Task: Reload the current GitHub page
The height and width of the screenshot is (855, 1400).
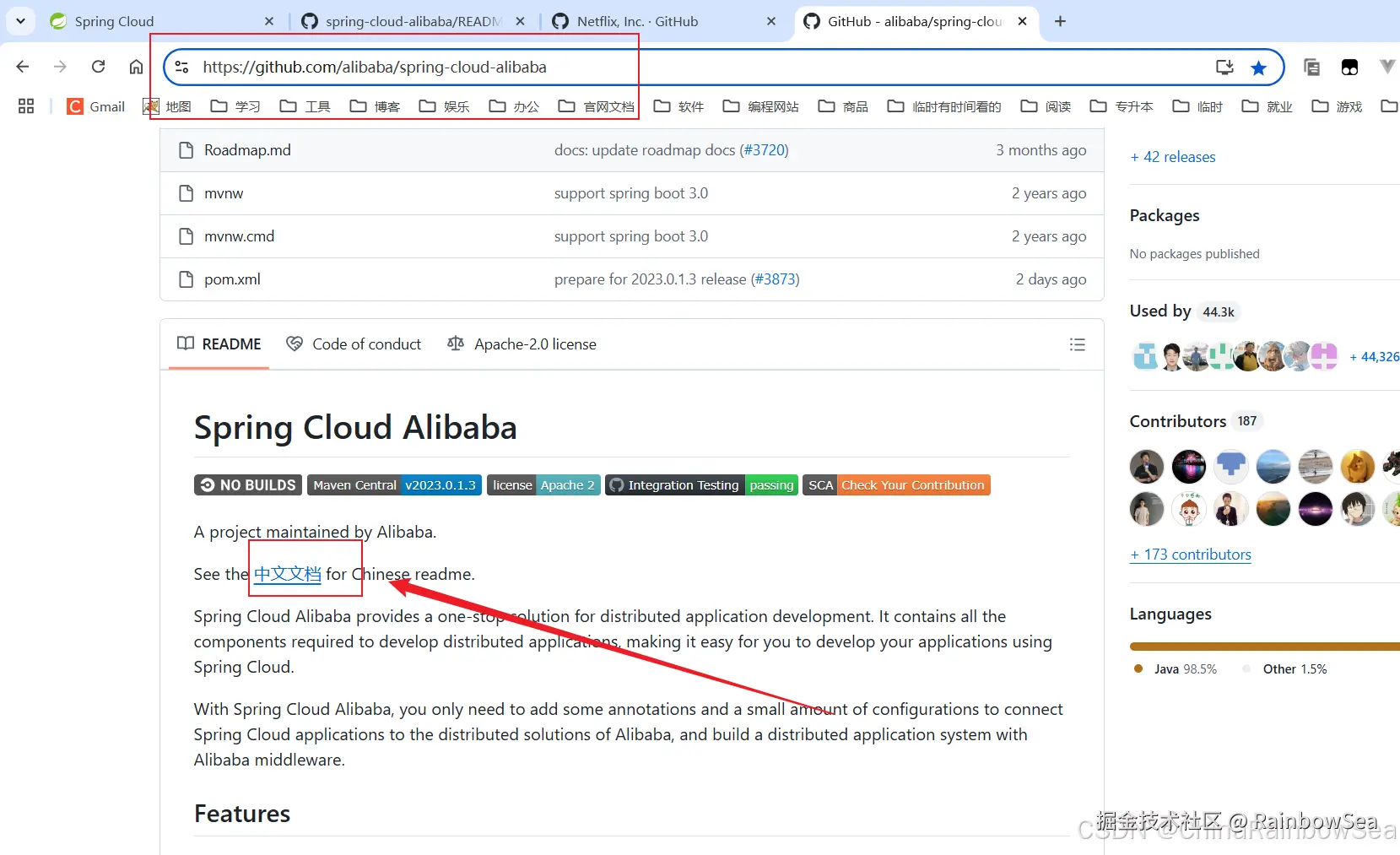Action: (98, 67)
